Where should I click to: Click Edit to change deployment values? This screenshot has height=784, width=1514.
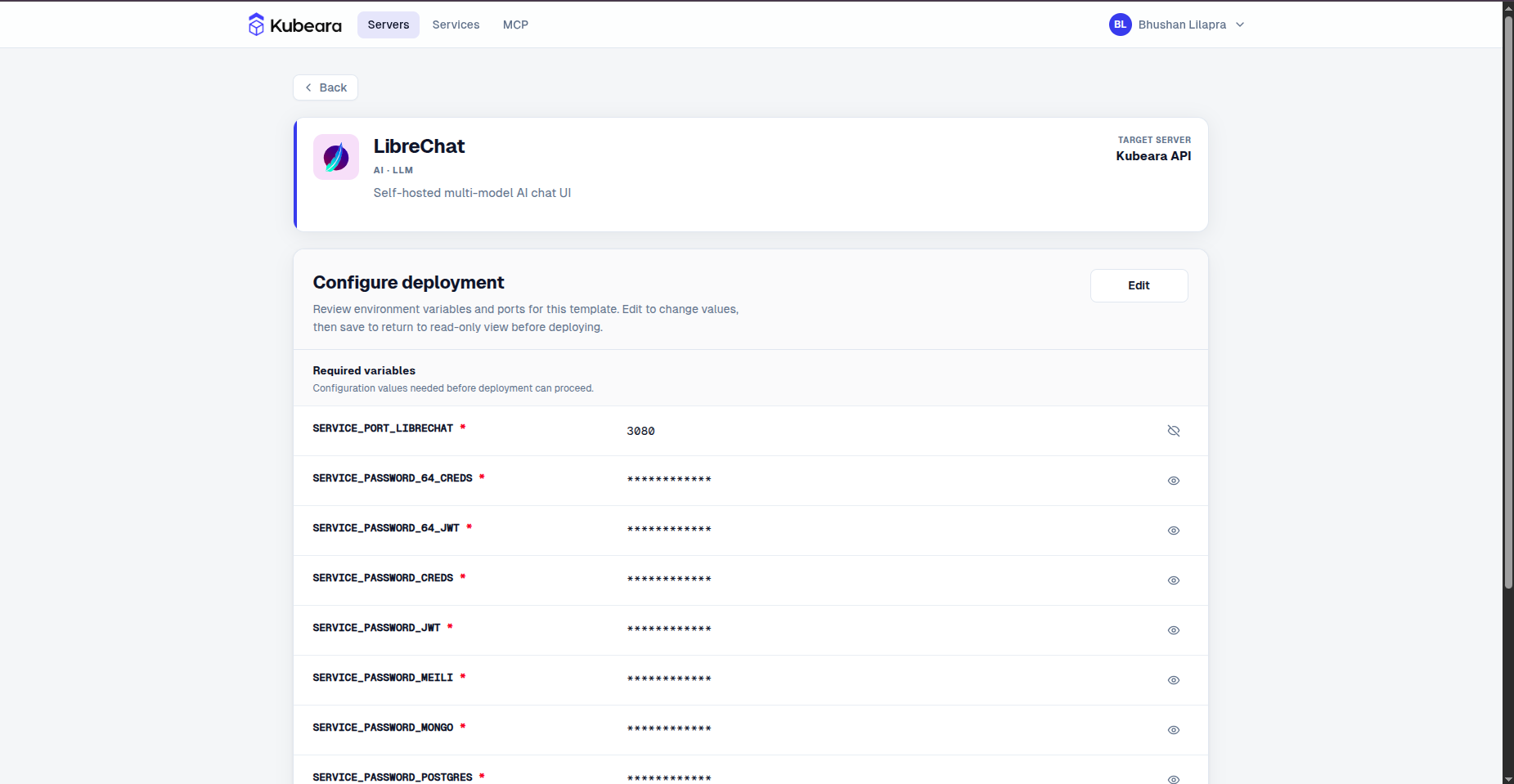click(1139, 285)
